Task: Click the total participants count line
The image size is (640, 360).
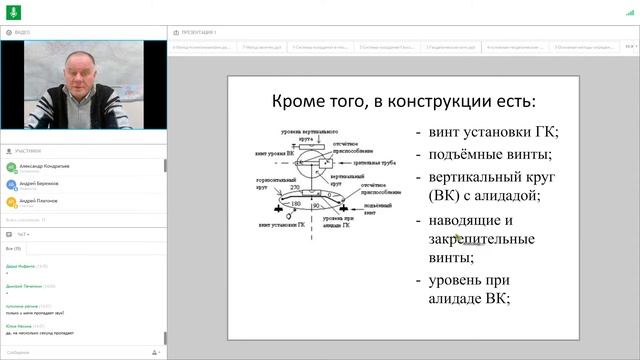Action: [25, 220]
